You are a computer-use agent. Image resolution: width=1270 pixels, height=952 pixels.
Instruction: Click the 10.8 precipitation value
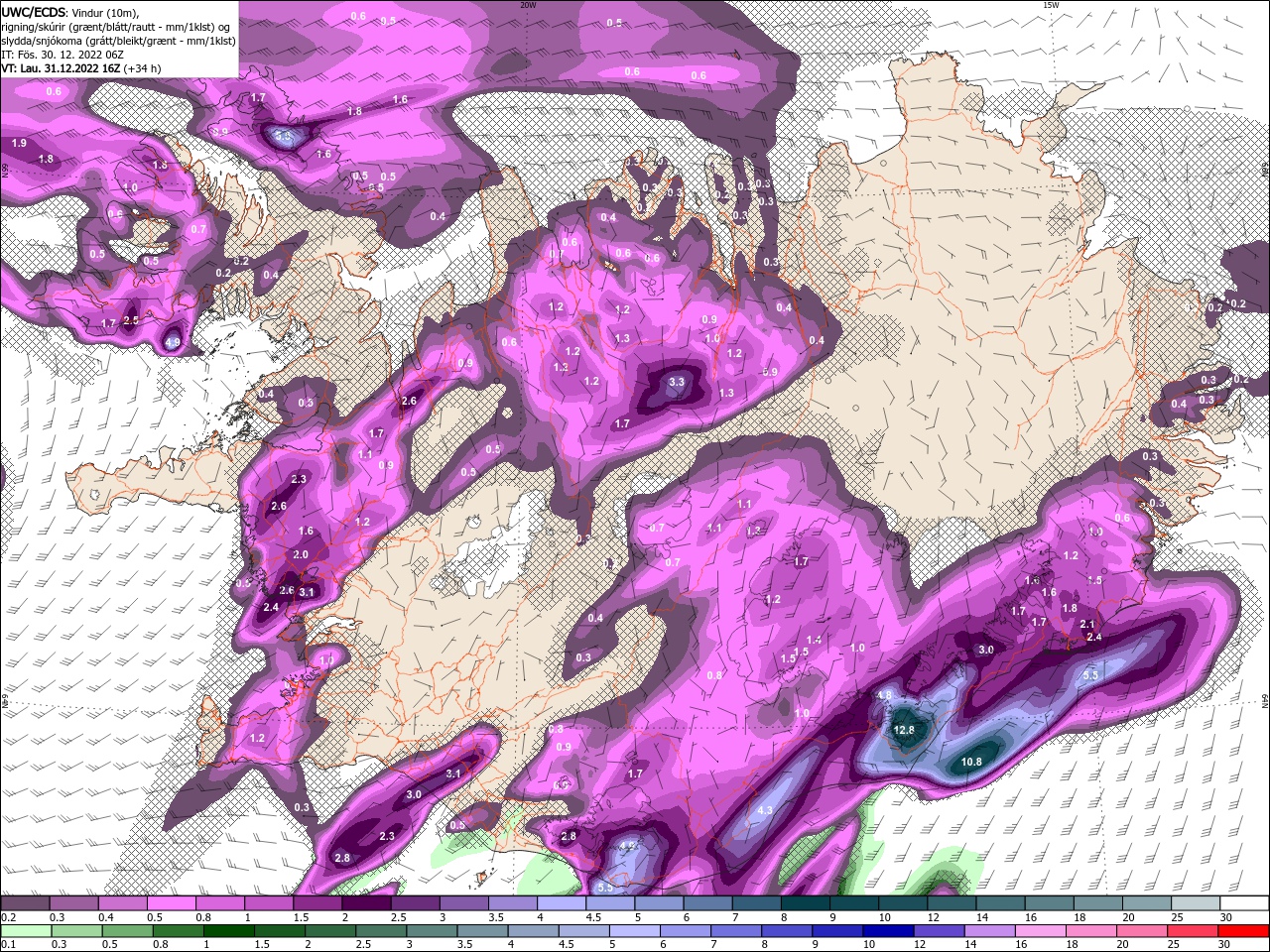point(972,762)
